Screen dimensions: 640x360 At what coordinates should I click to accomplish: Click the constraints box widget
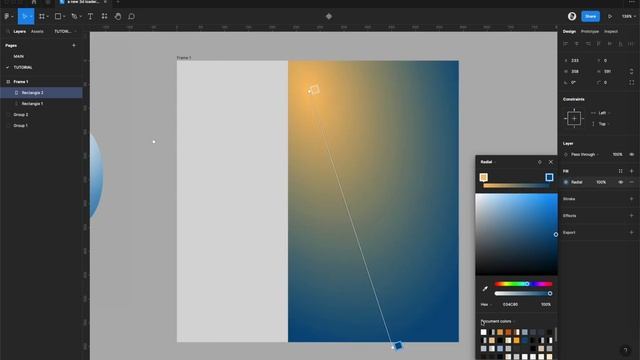[574, 118]
